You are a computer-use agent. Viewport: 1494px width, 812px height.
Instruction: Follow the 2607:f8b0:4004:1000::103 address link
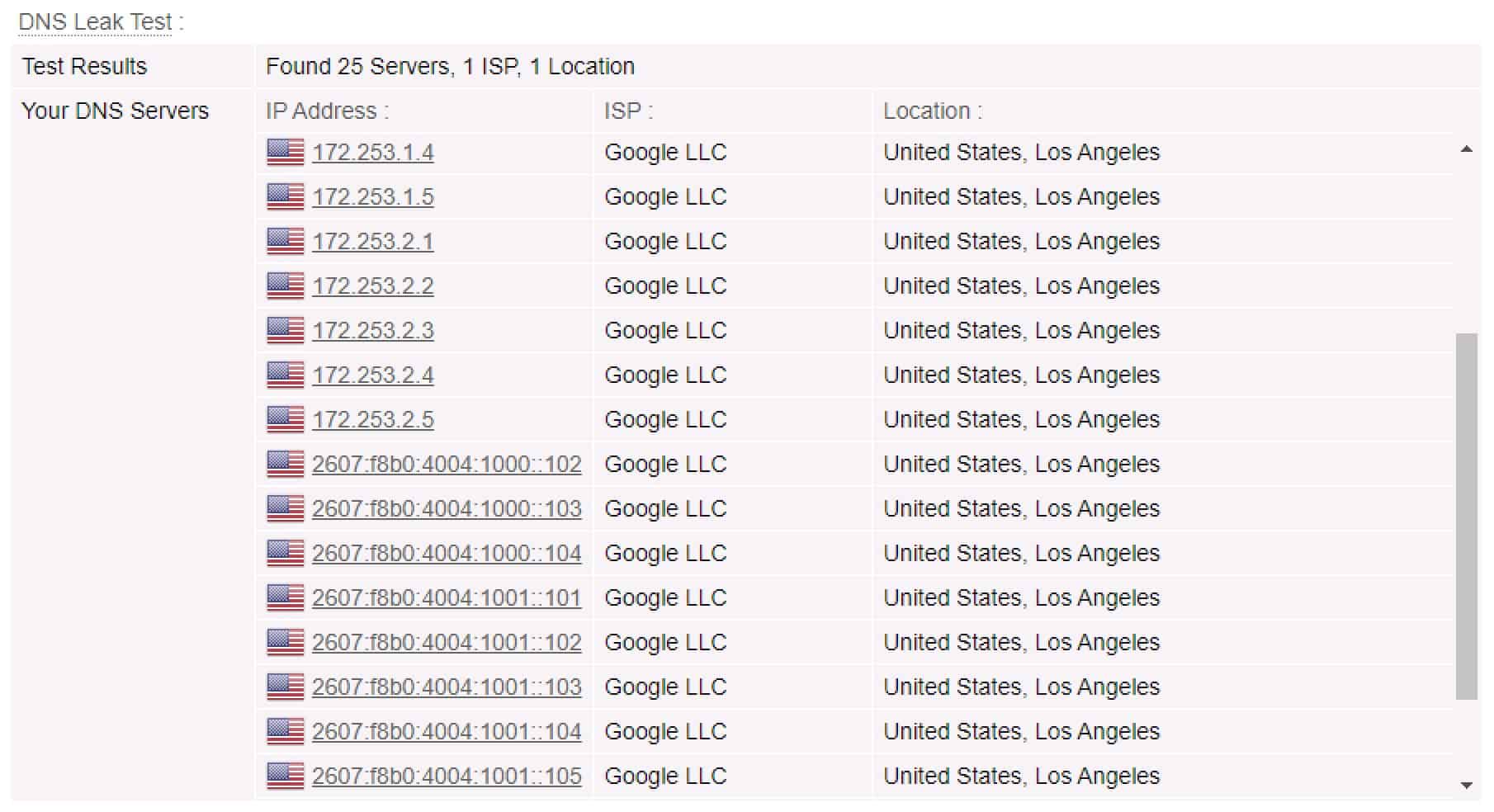pyautogui.click(x=447, y=508)
